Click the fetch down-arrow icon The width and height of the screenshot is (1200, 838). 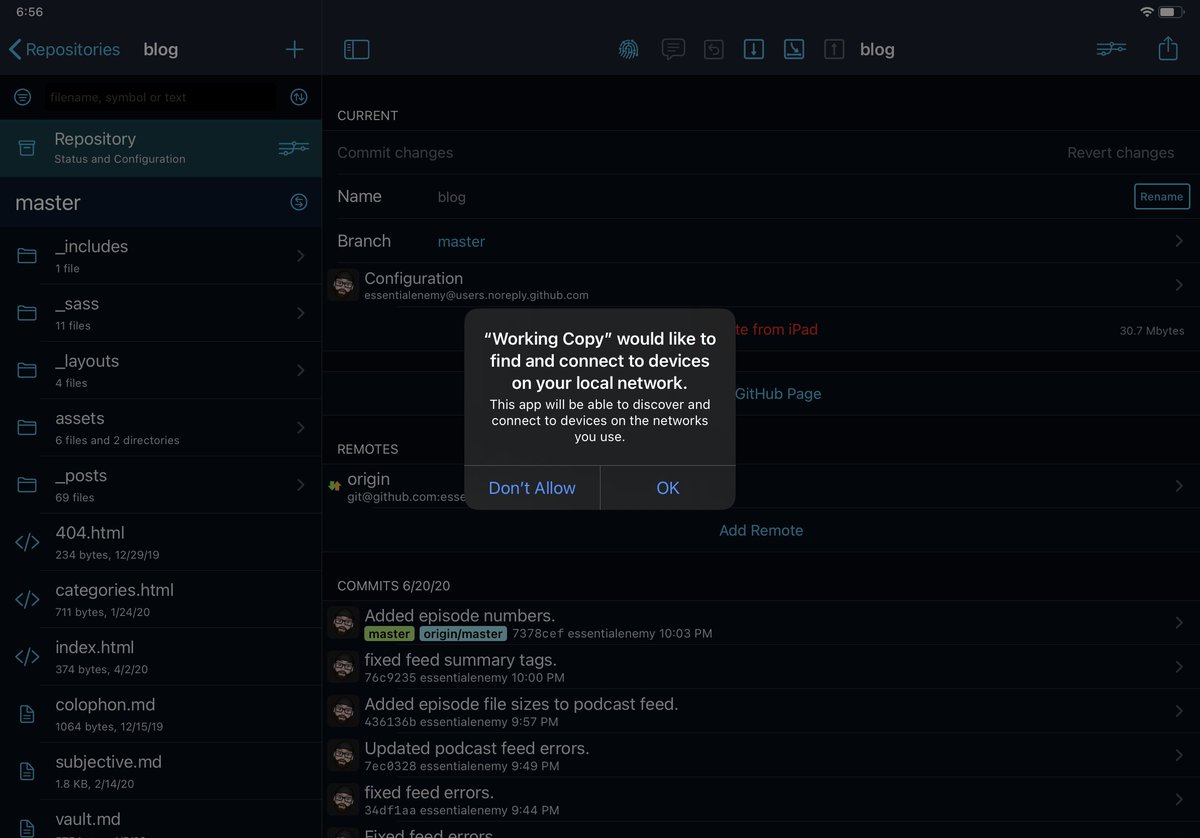[x=754, y=49]
